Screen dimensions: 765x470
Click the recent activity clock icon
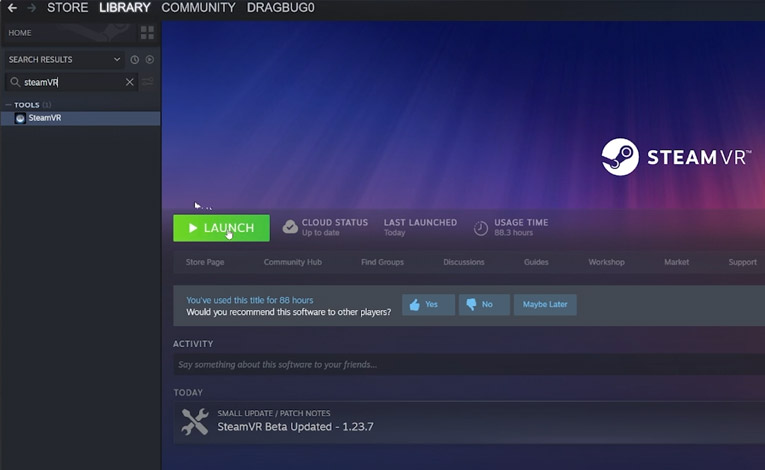(134, 60)
